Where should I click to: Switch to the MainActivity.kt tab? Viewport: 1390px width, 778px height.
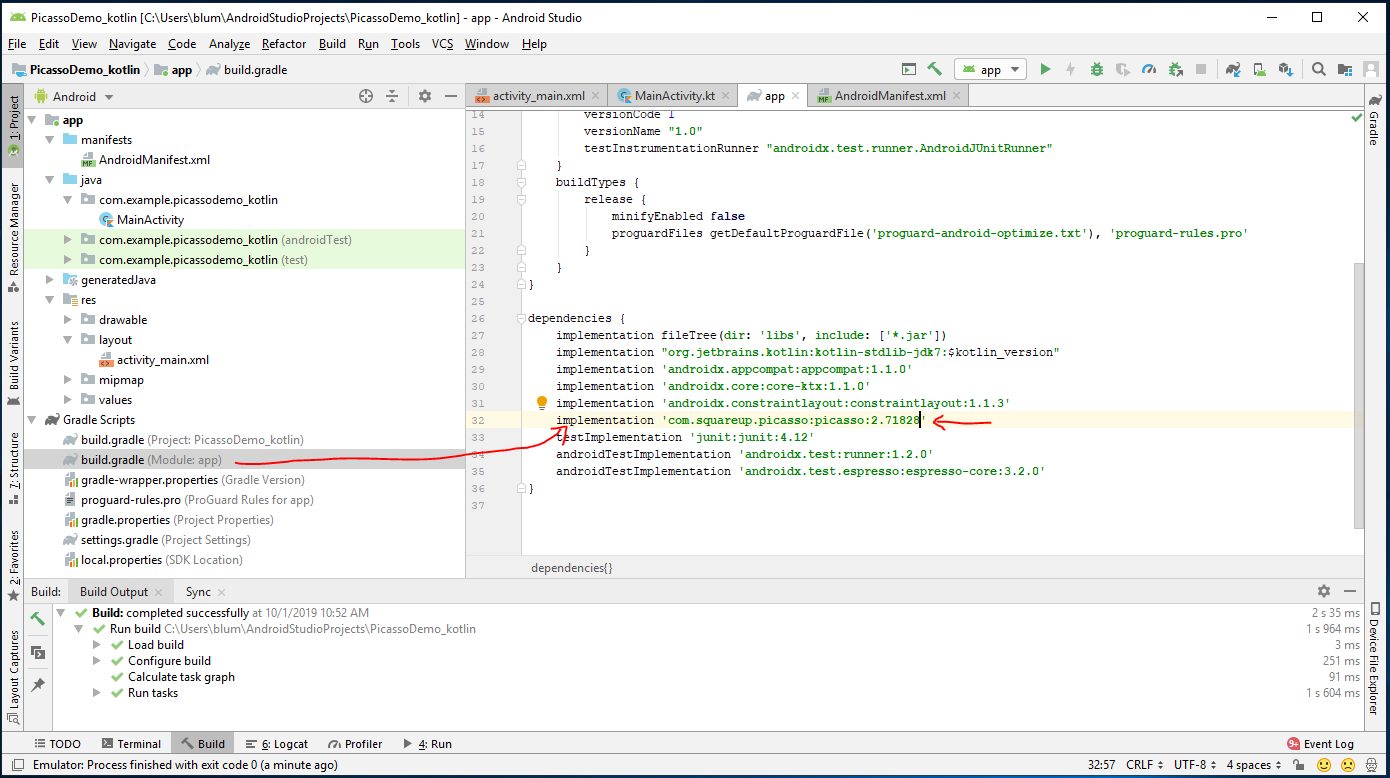pyautogui.click(x=674, y=96)
